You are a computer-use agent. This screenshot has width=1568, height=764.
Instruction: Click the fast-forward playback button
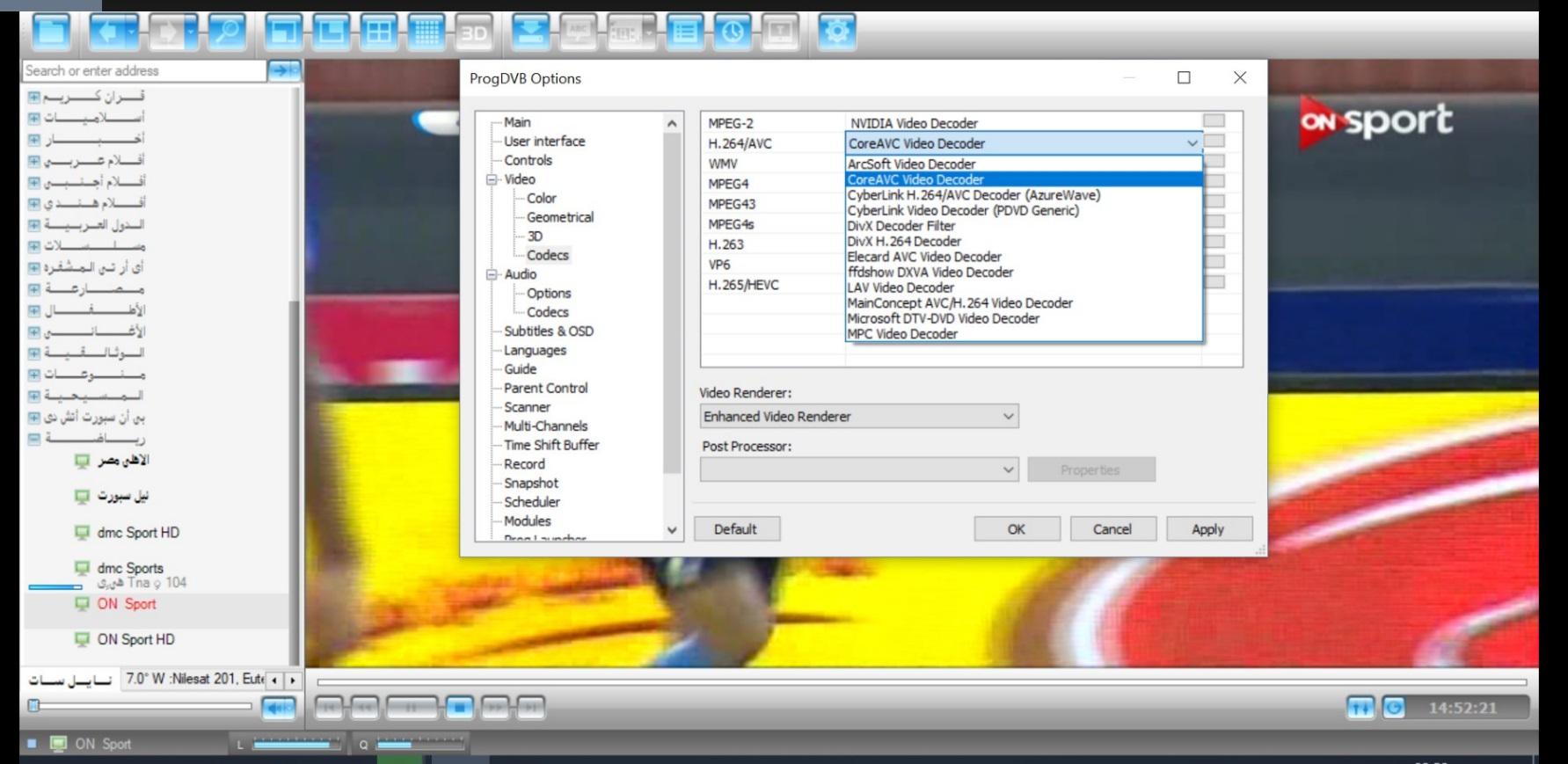click(x=495, y=707)
